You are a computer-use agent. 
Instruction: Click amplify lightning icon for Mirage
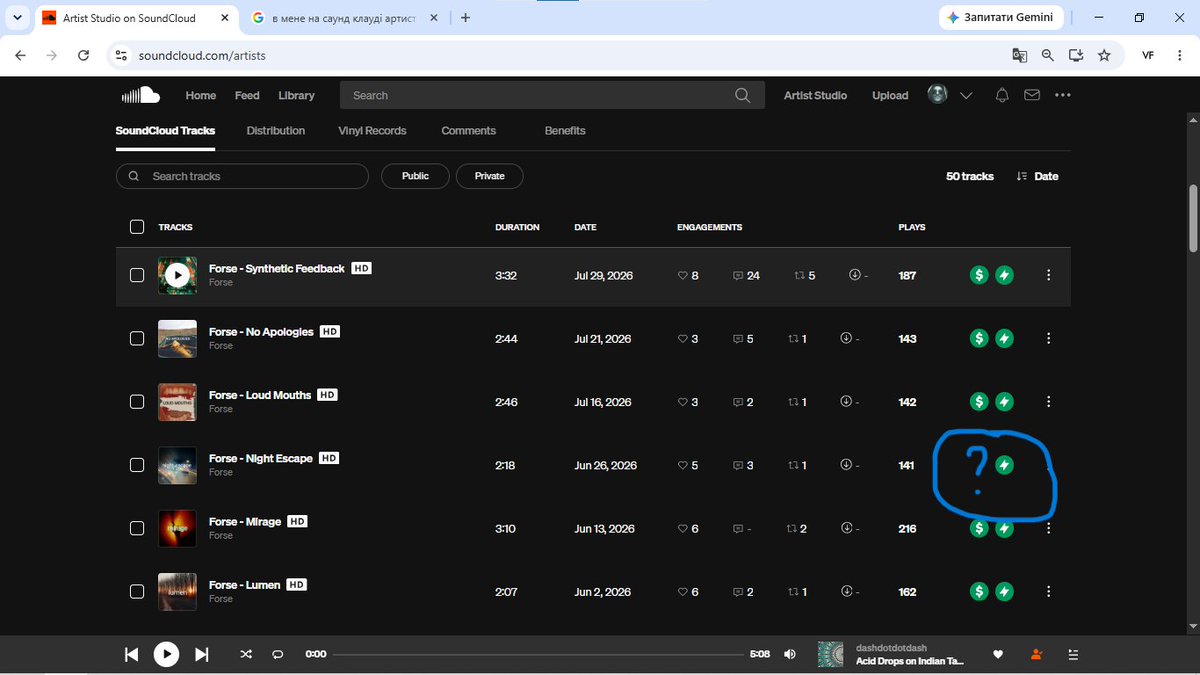point(1004,528)
